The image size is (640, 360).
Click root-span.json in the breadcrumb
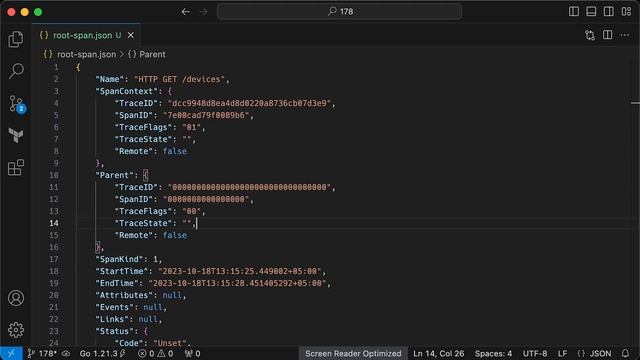point(86,54)
